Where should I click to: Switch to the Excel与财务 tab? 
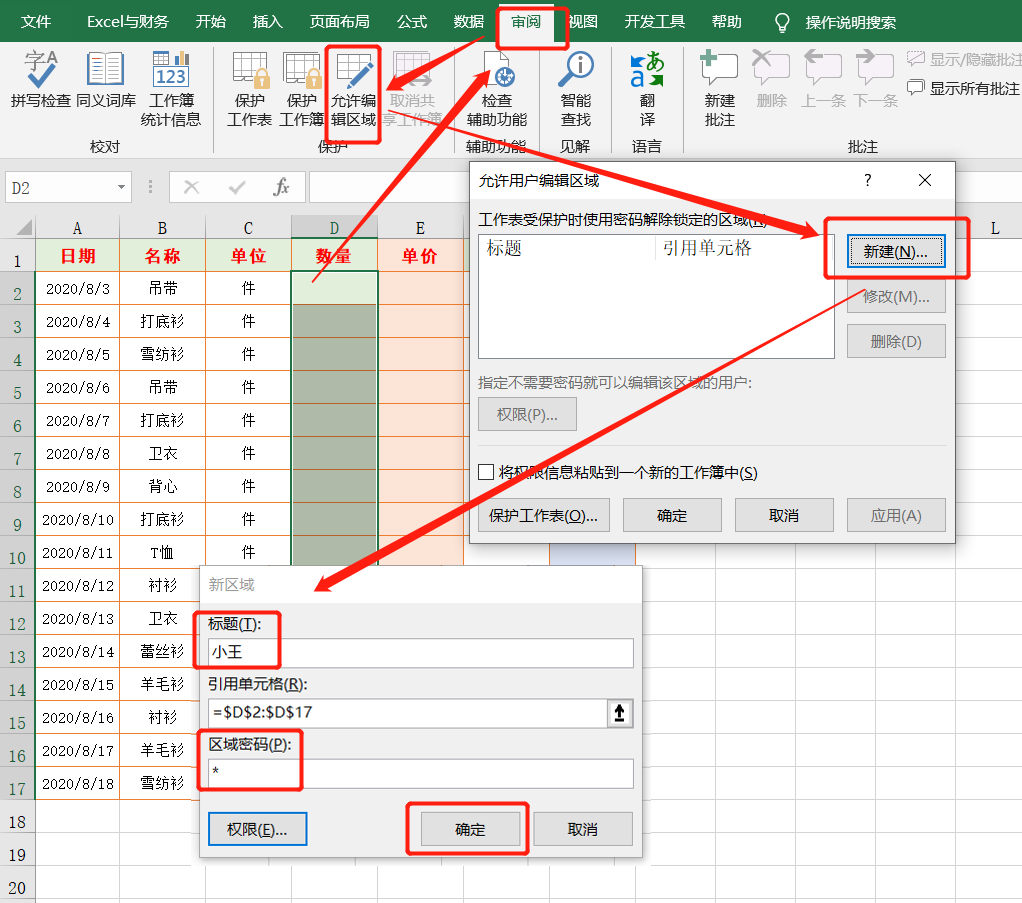click(128, 22)
